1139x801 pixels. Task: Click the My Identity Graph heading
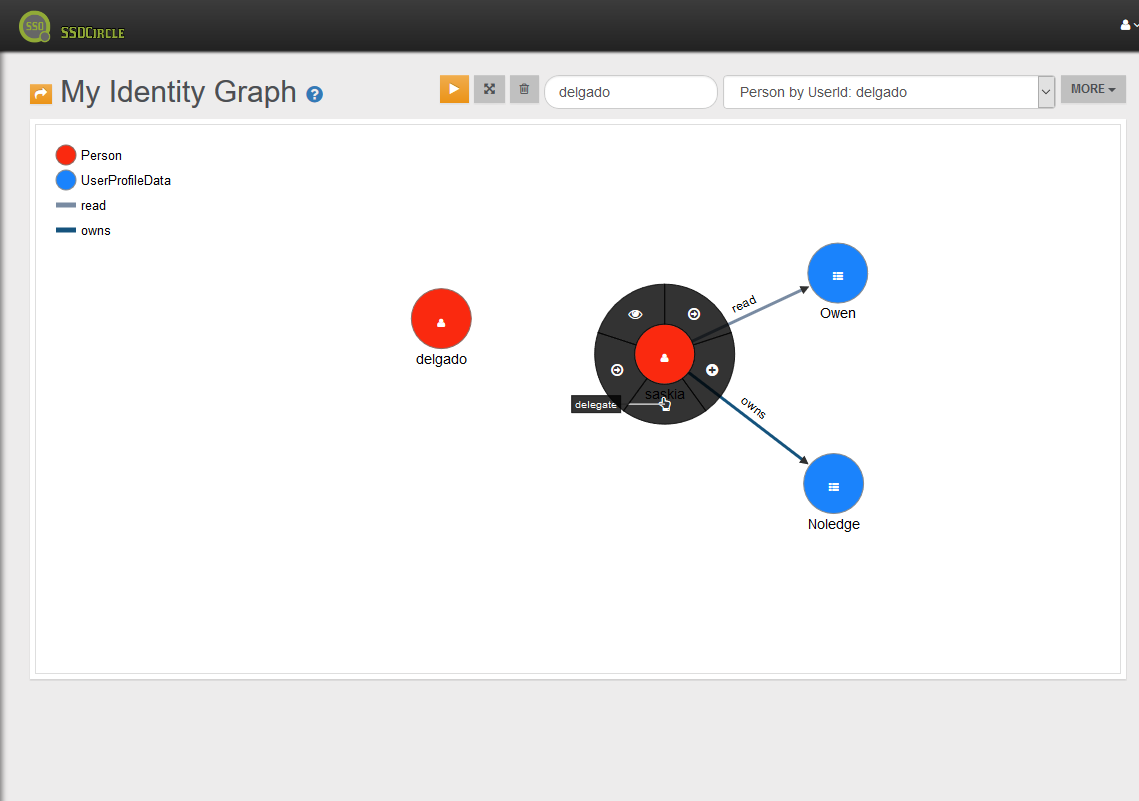[x=178, y=92]
